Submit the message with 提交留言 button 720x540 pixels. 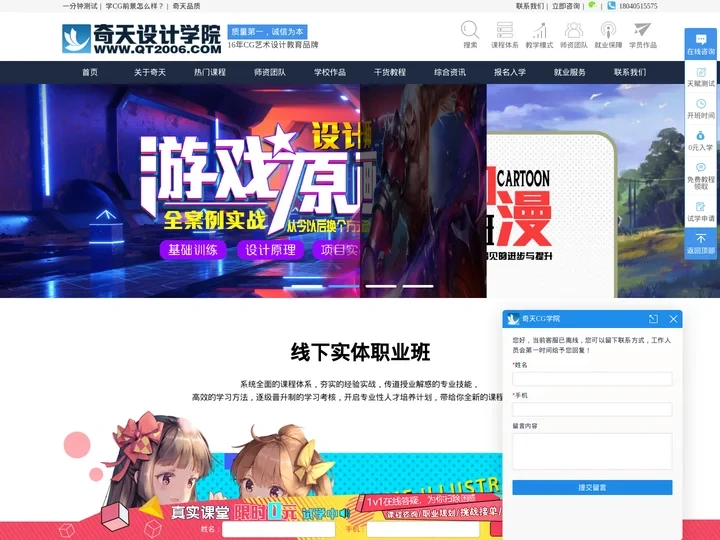tap(592, 487)
